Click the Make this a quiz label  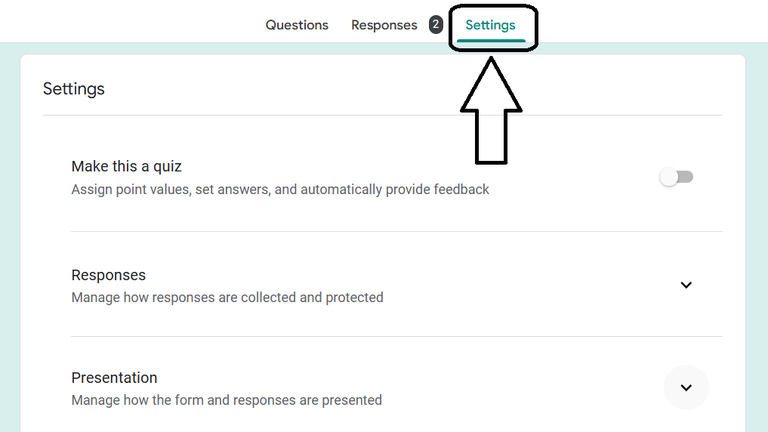[126, 167]
